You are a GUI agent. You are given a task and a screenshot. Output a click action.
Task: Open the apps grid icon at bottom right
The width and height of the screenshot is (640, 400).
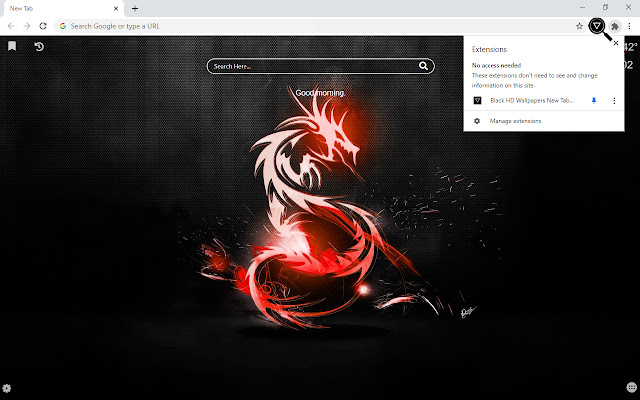[631, 387]
